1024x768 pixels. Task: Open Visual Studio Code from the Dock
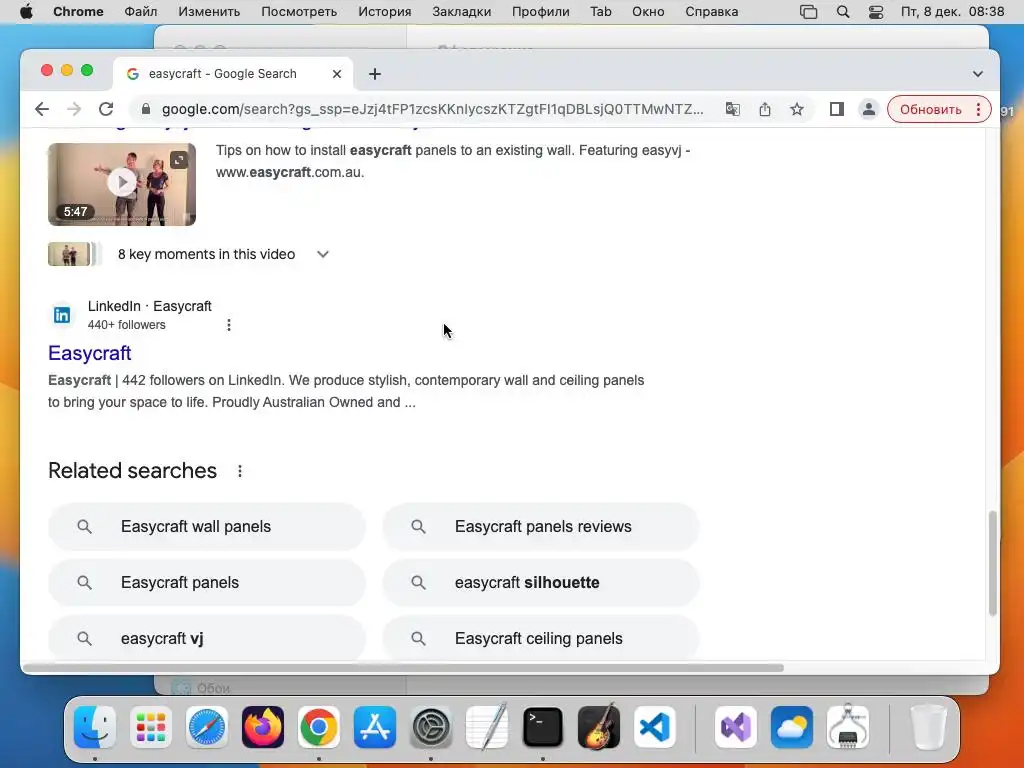[x=655, y=727]
